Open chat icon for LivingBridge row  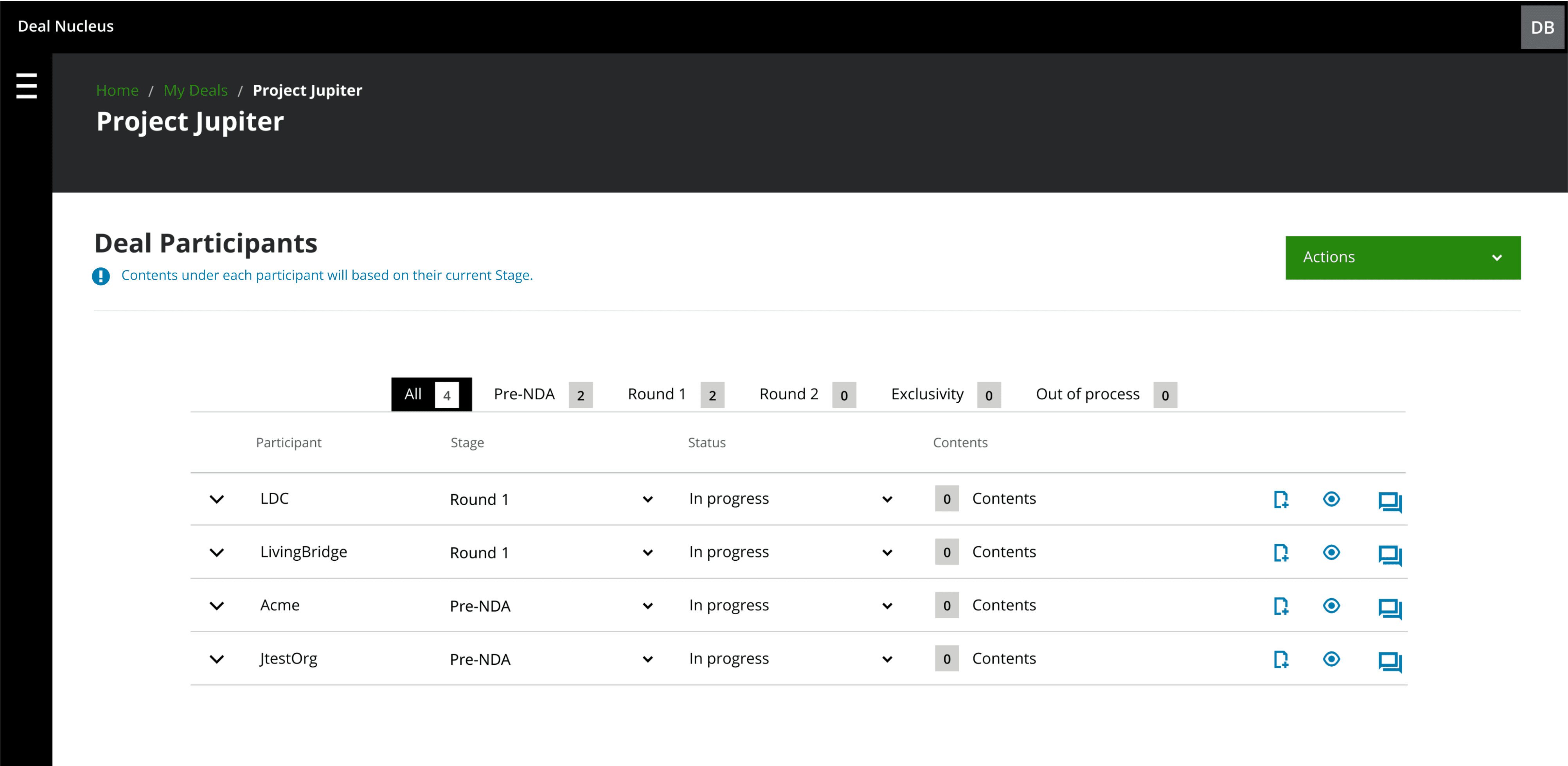click(1390, 554)
